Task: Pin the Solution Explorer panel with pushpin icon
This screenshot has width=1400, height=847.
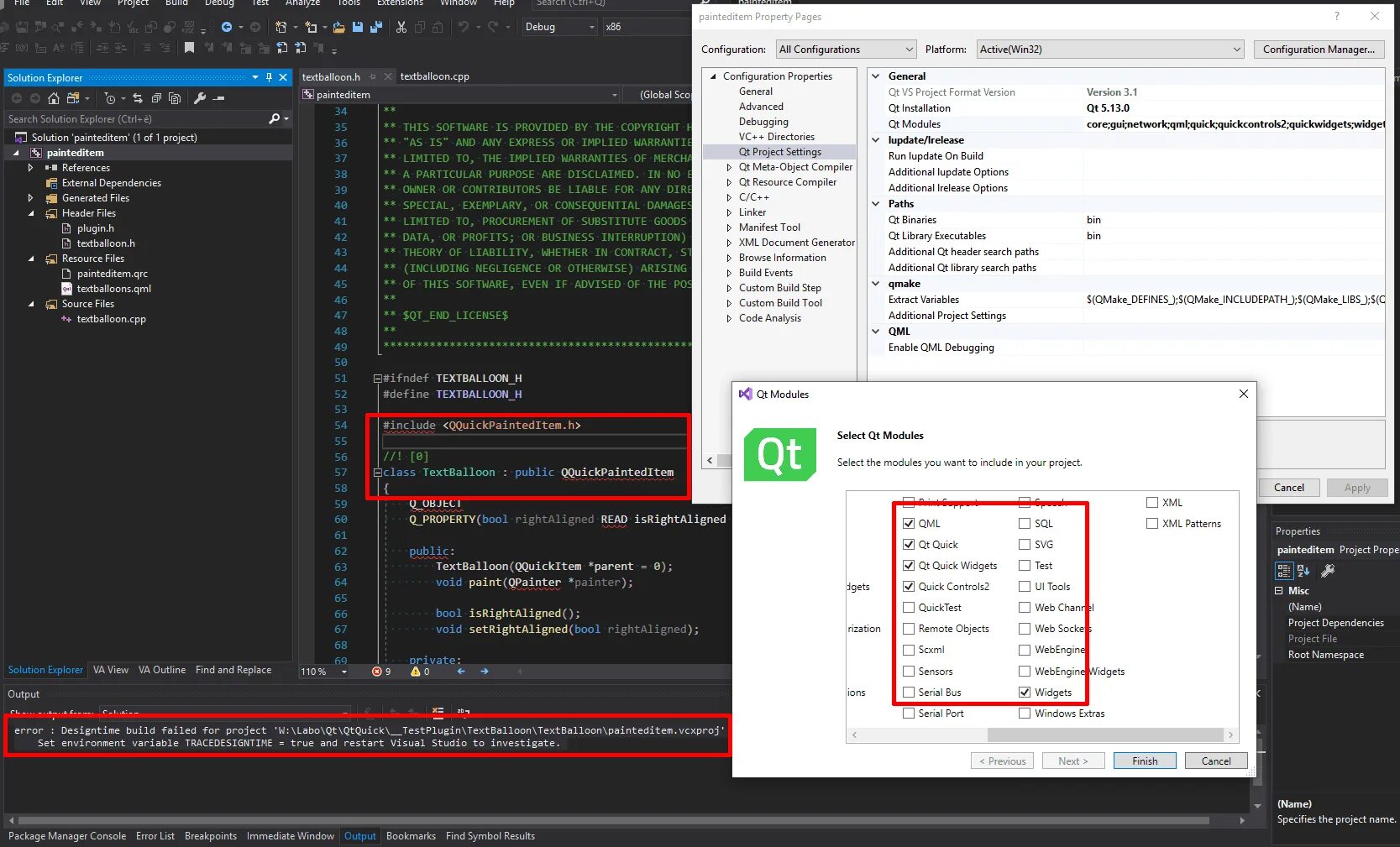Action: point(269,77)
